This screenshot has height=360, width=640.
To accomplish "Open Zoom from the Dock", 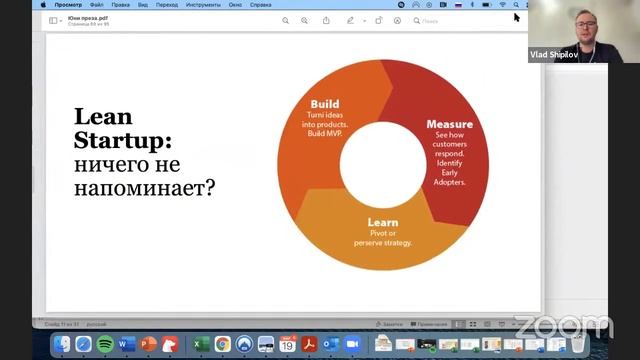I will pyautogui.click(x=352, y=344).
